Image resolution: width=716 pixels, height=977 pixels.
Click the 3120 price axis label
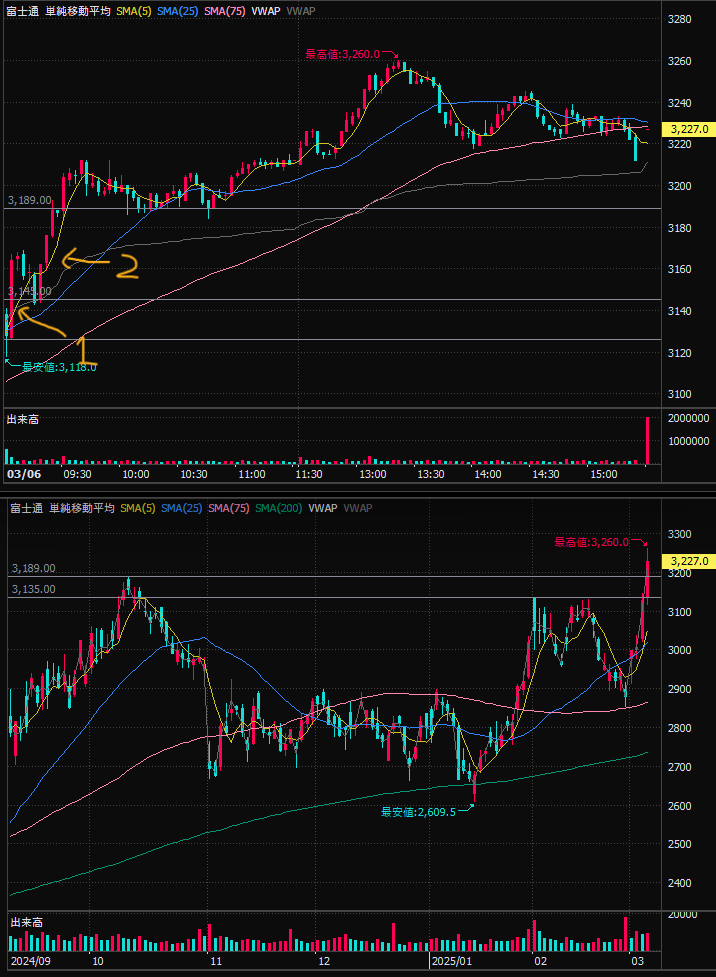pos(679,353)
